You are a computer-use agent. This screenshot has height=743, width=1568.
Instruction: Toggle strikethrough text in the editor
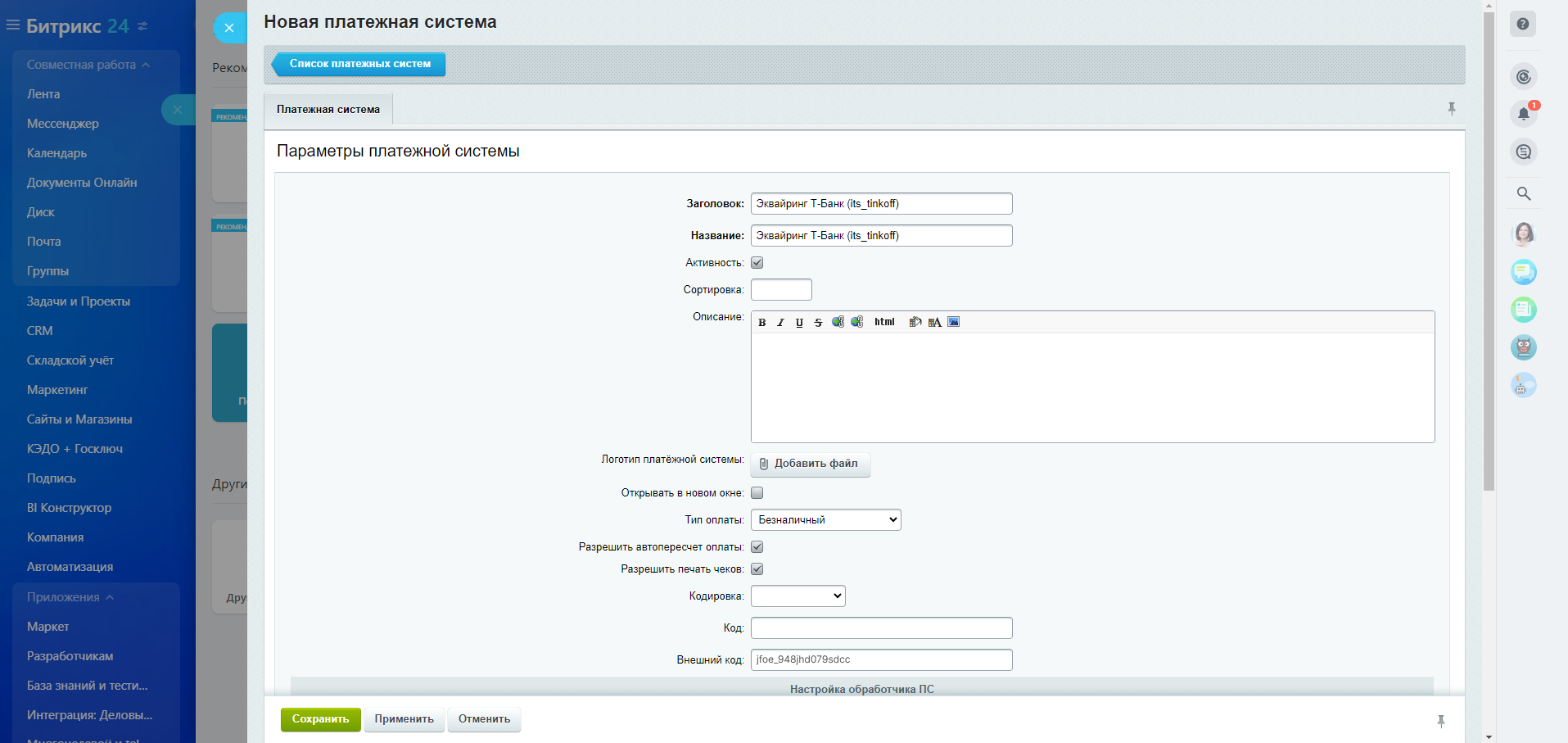coord(818,323)
